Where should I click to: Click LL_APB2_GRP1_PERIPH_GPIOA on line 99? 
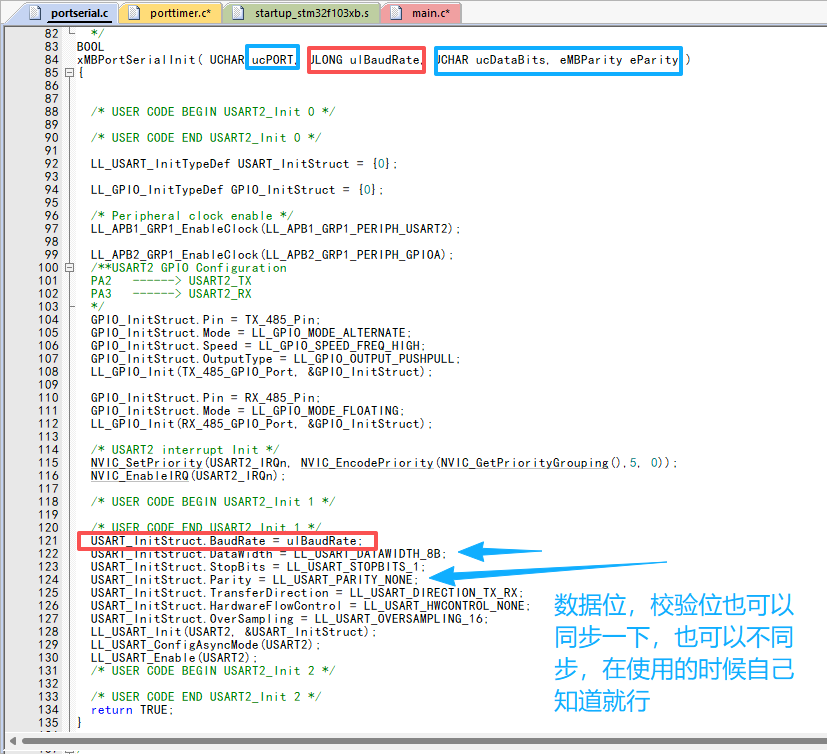pos(353,255)
